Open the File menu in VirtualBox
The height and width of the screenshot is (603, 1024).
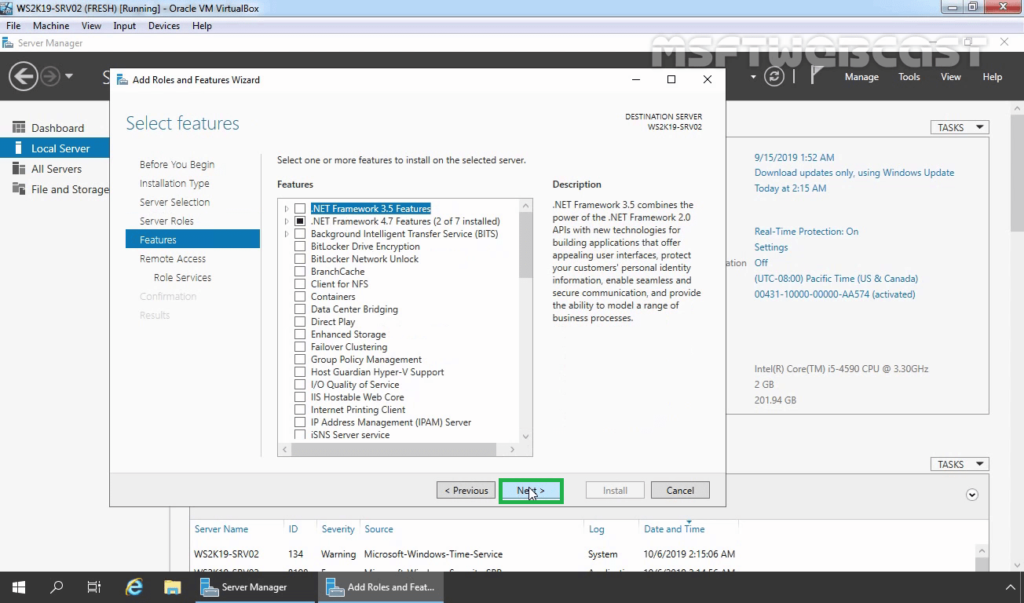point(13,25)
